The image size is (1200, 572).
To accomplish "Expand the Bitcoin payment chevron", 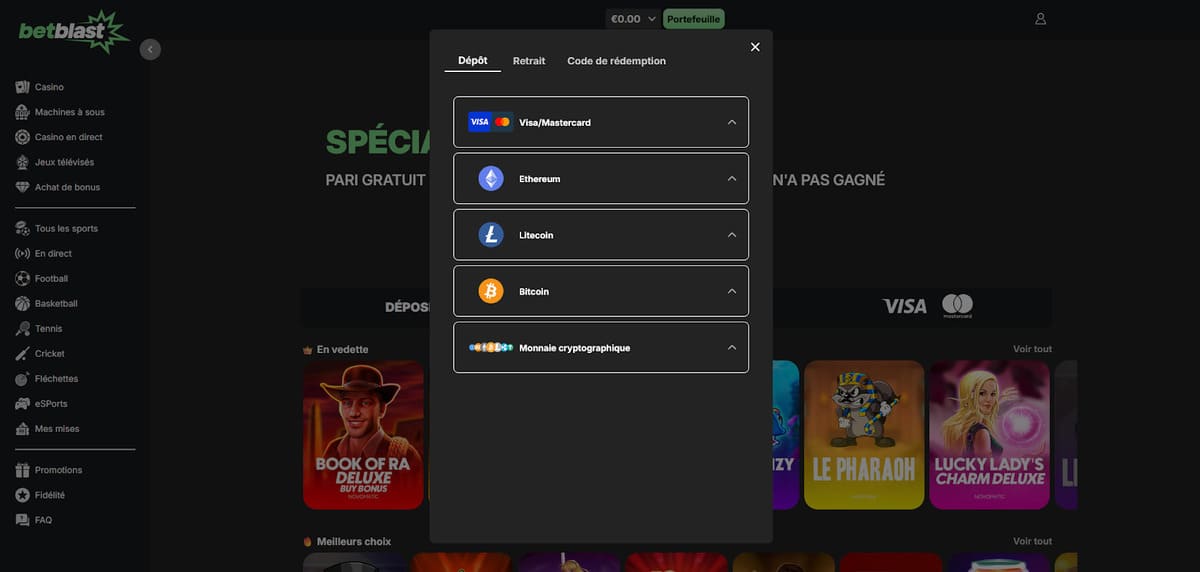I will point(732,291).
